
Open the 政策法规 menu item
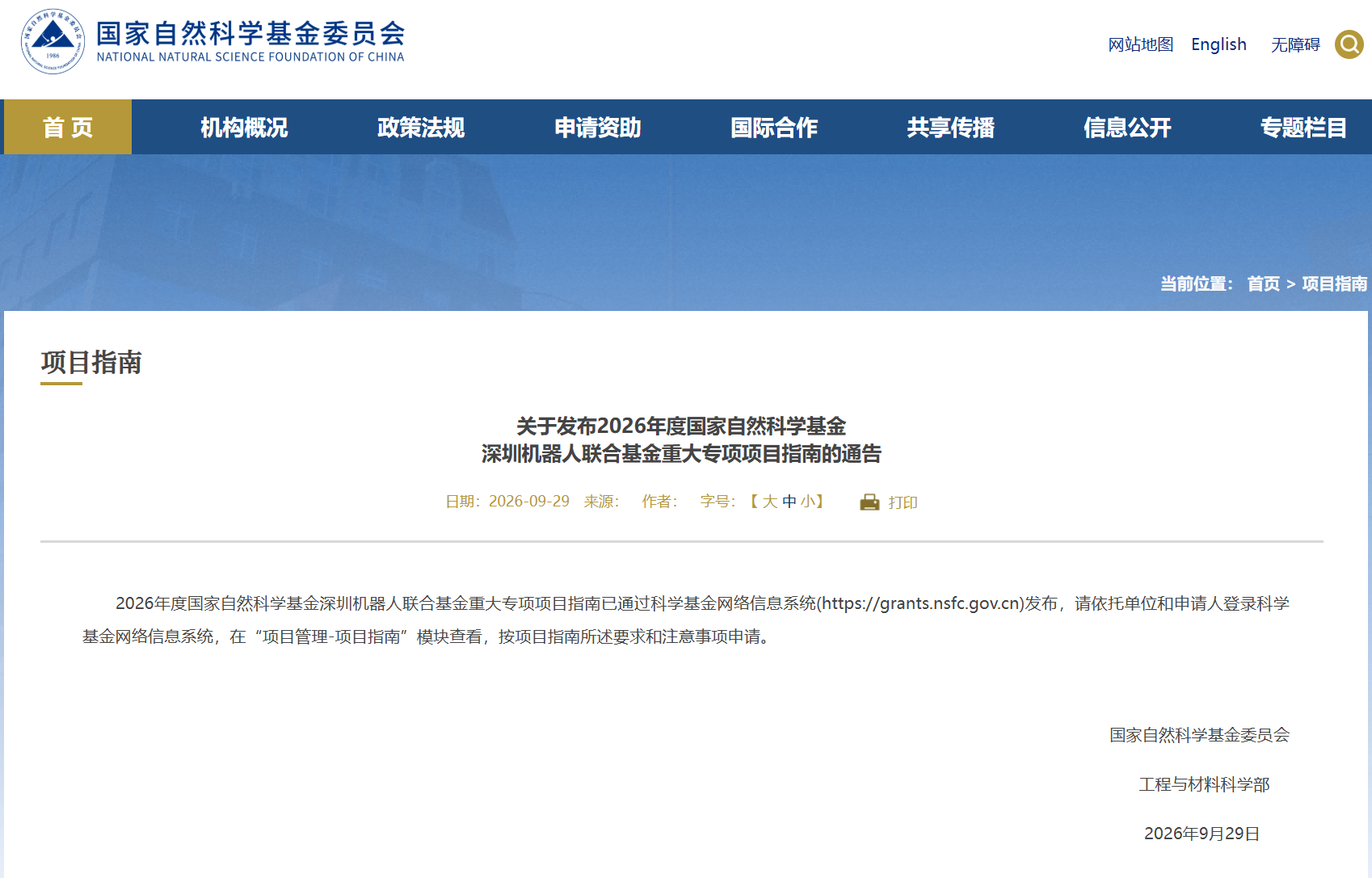tap(421, 127)
